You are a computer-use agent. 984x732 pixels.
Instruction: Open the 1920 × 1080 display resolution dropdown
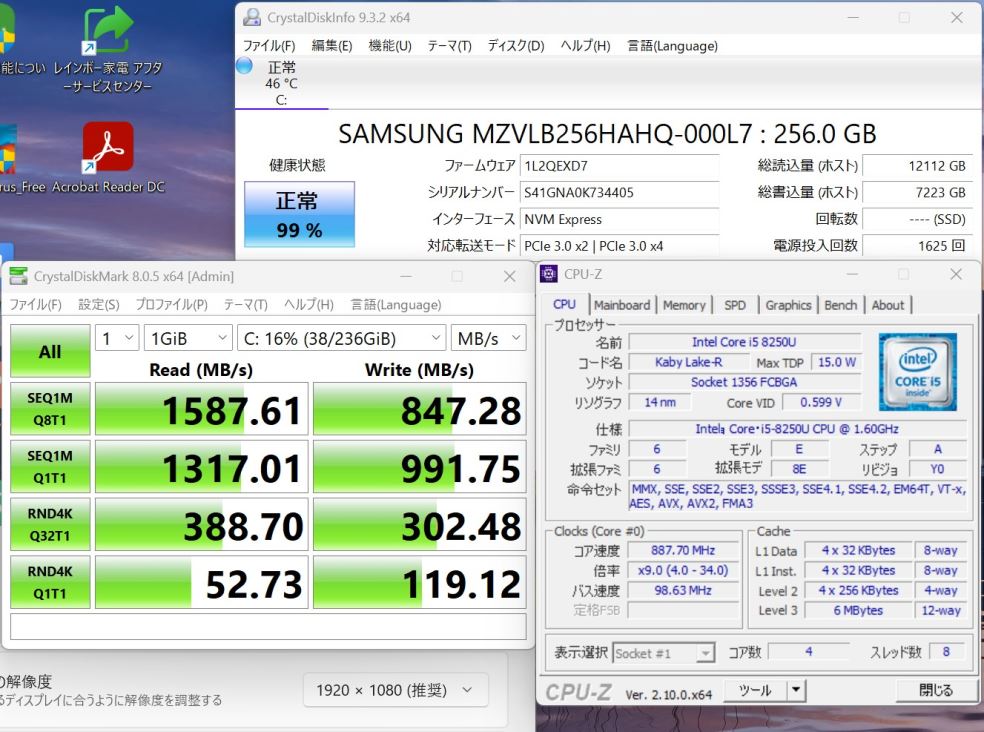click(x=395, y=691)
